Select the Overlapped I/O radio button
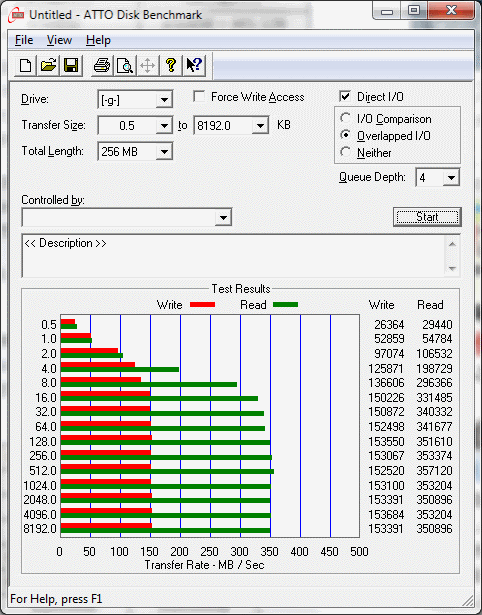This screenshot has height=615, width=482. [346, 135]
